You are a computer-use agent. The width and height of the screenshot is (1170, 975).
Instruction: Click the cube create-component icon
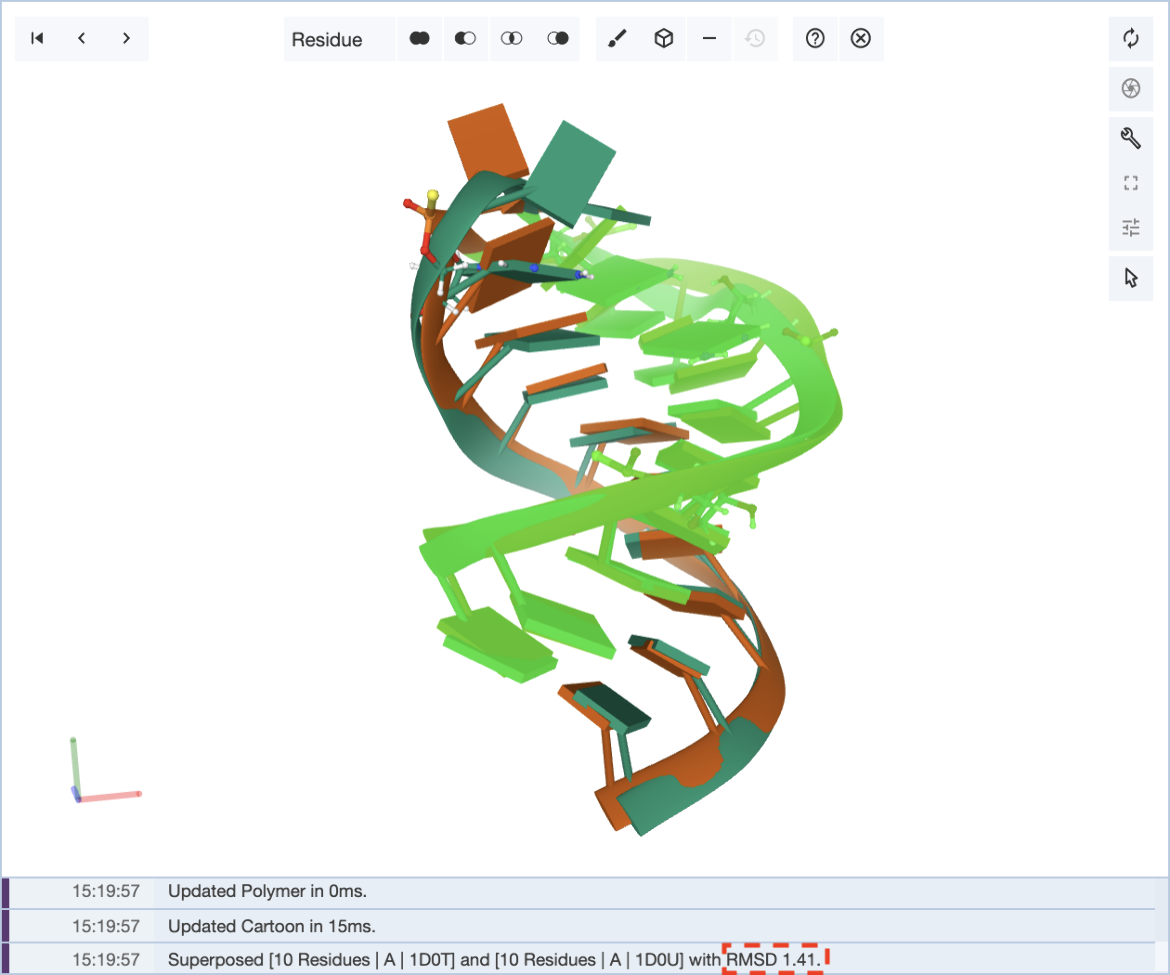663,39
